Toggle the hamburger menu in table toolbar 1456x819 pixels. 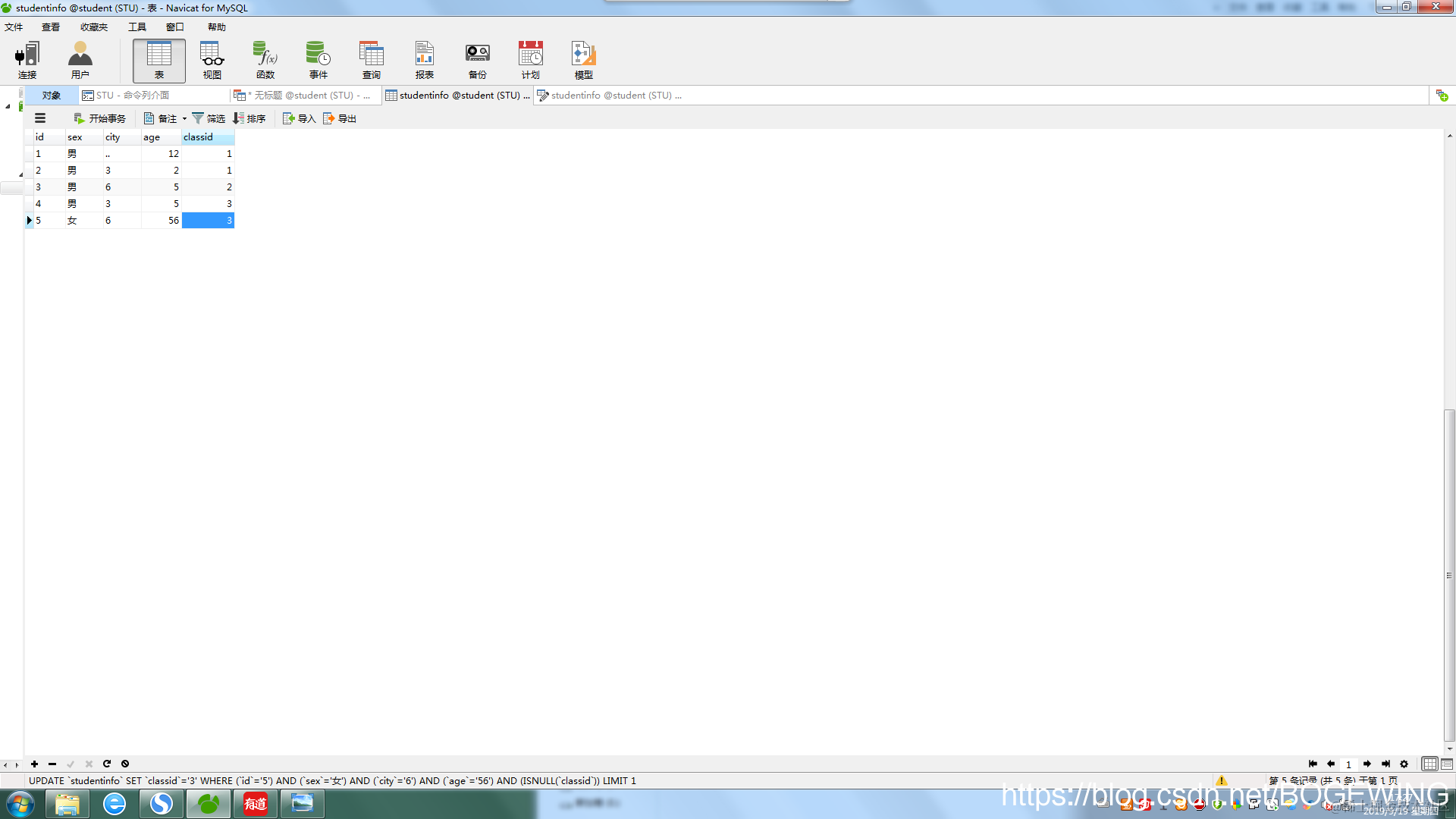click(x=40, y=118)
